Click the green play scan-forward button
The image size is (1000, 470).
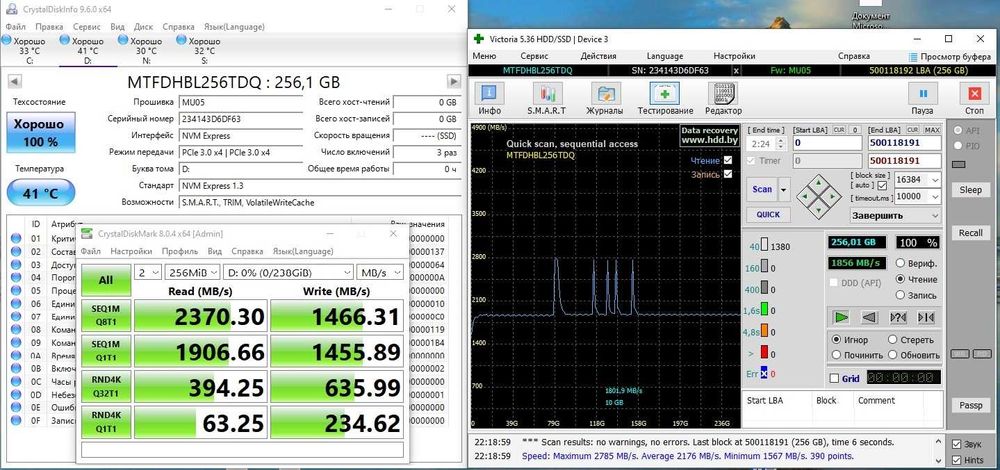click(841, 317)
